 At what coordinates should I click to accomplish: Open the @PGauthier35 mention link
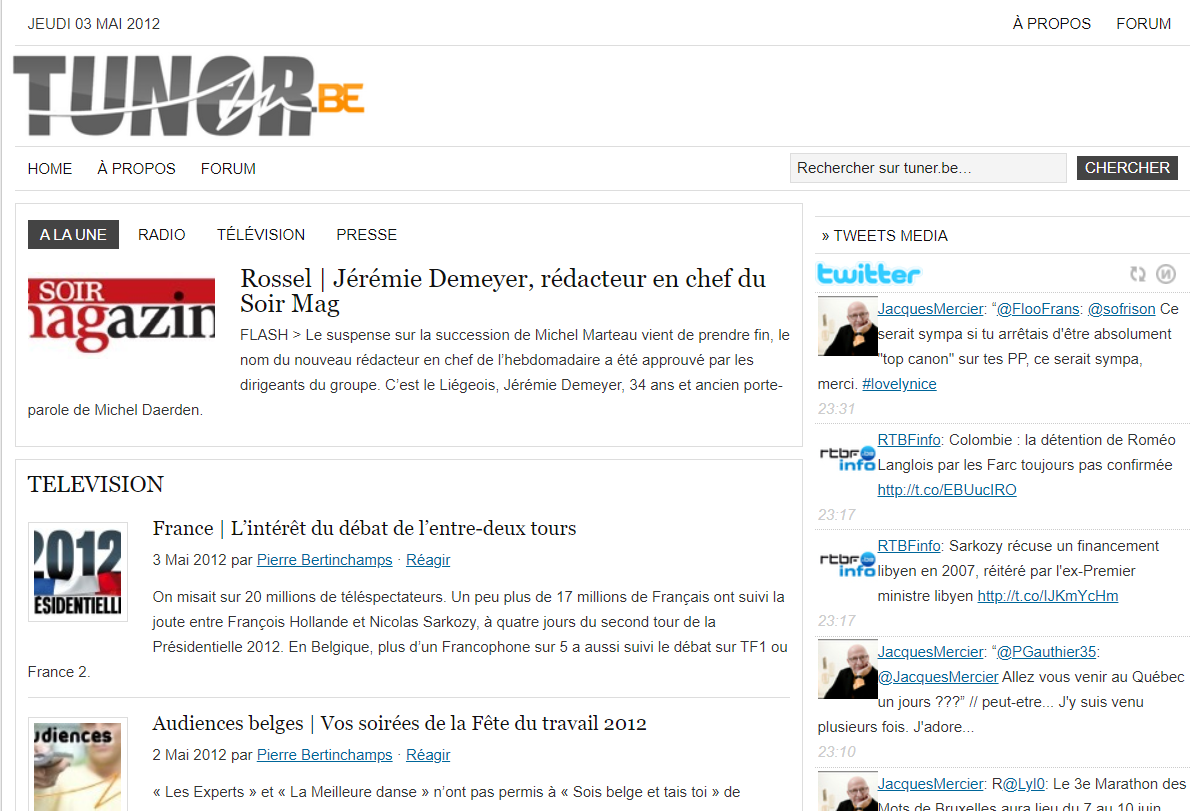[x=1046, y=652]
